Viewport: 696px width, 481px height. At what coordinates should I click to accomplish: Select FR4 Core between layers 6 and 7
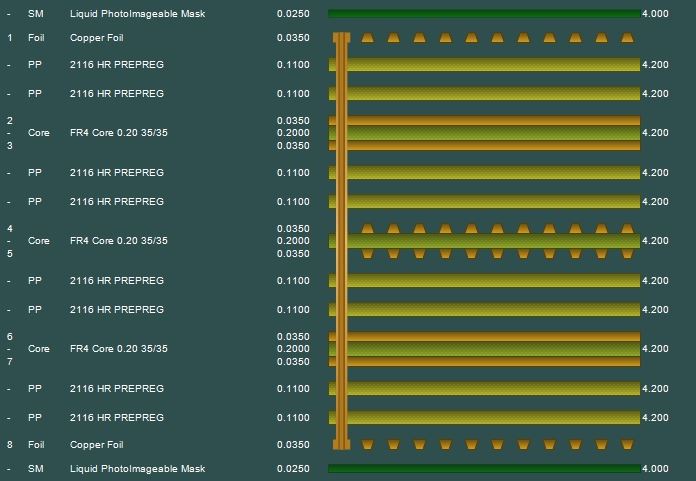[x=118, y=349]
